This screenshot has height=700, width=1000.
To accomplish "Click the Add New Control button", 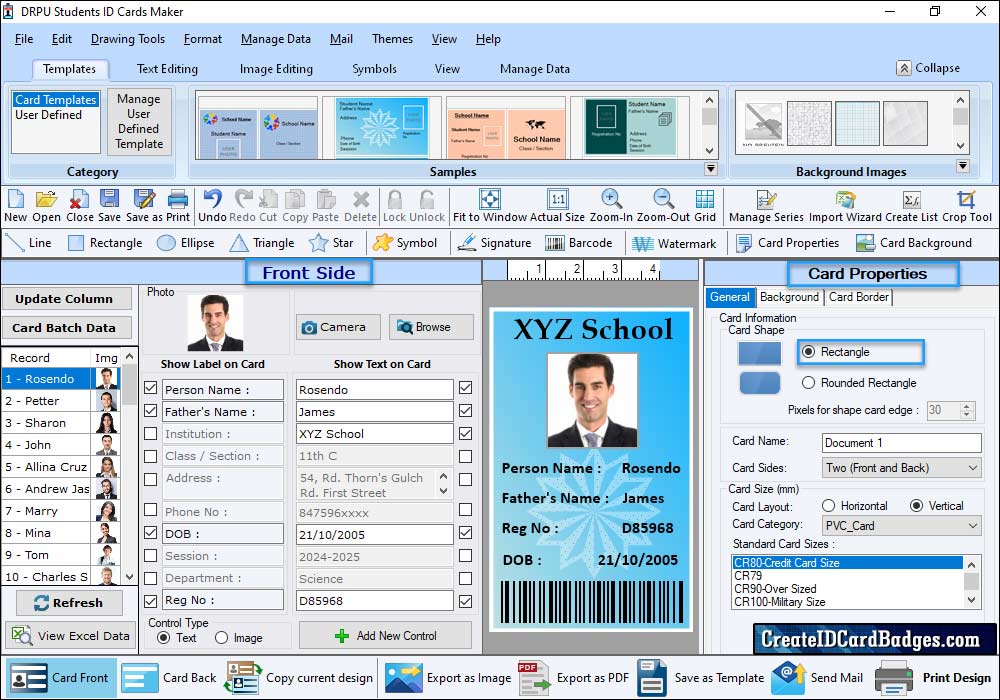I will pyautogui.click(x=385, y=636).
